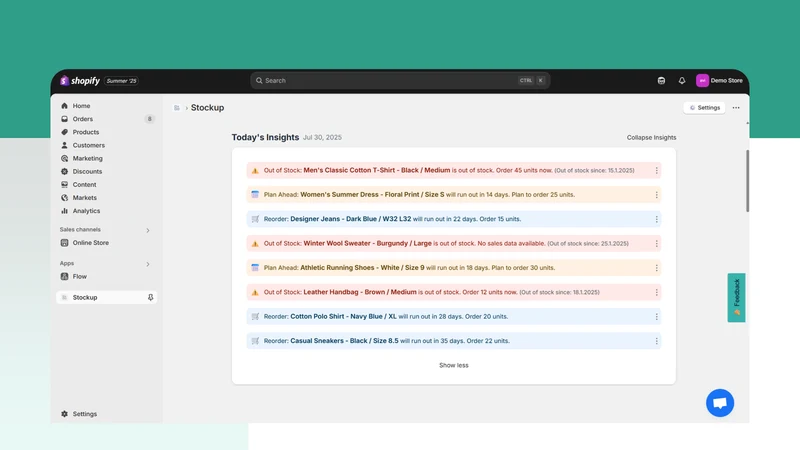Open Cotton Polo Shirt product link
The height and width of the screenshot is (450, 800).
[x=343, y=316]
